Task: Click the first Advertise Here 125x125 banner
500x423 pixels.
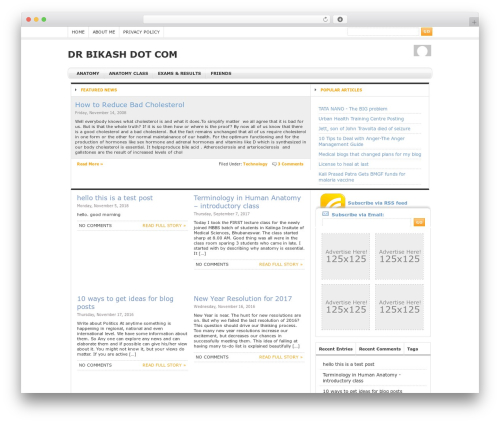Action: point(346,256)
